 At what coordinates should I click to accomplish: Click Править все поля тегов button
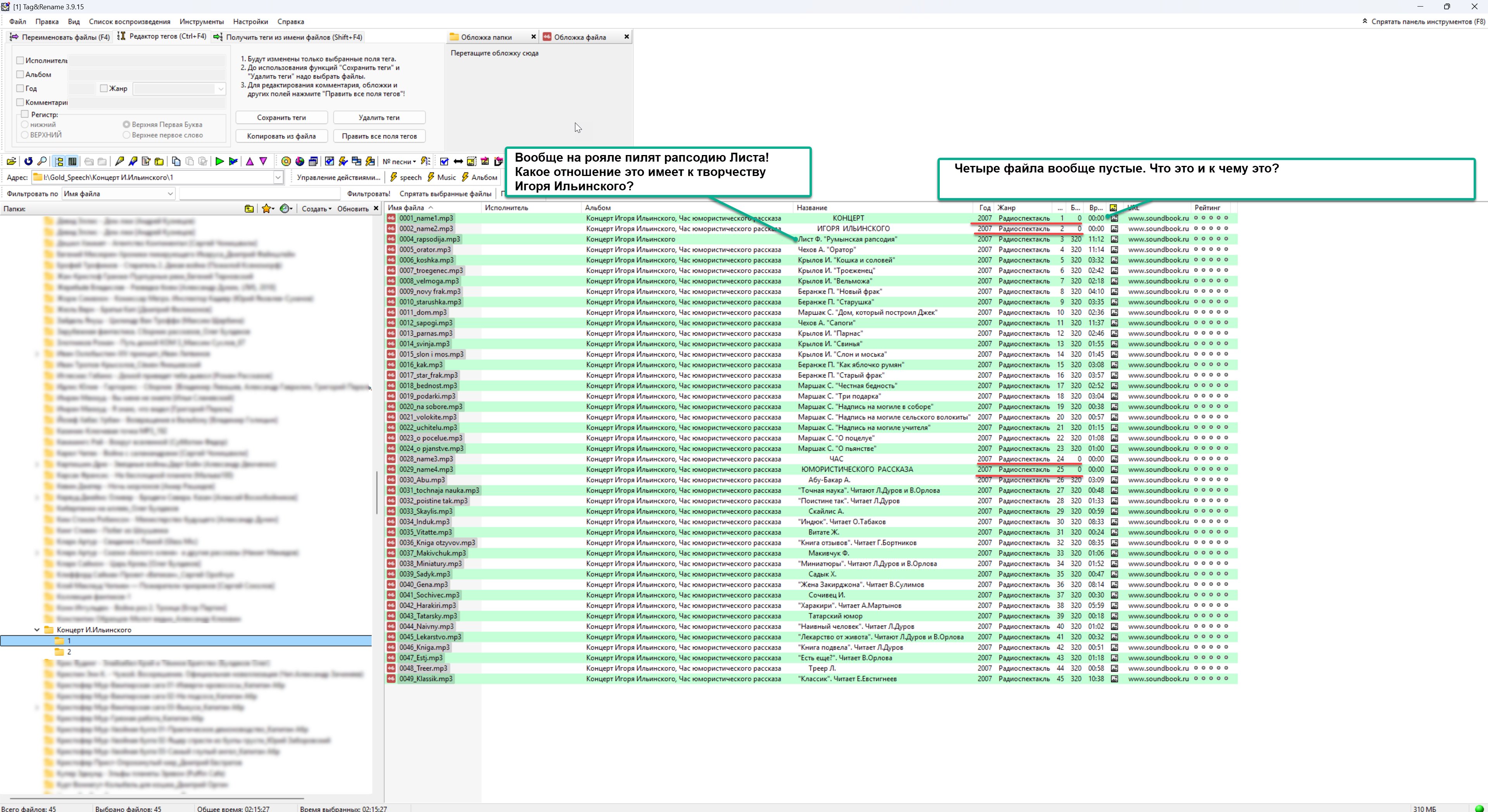click(379, 136)
